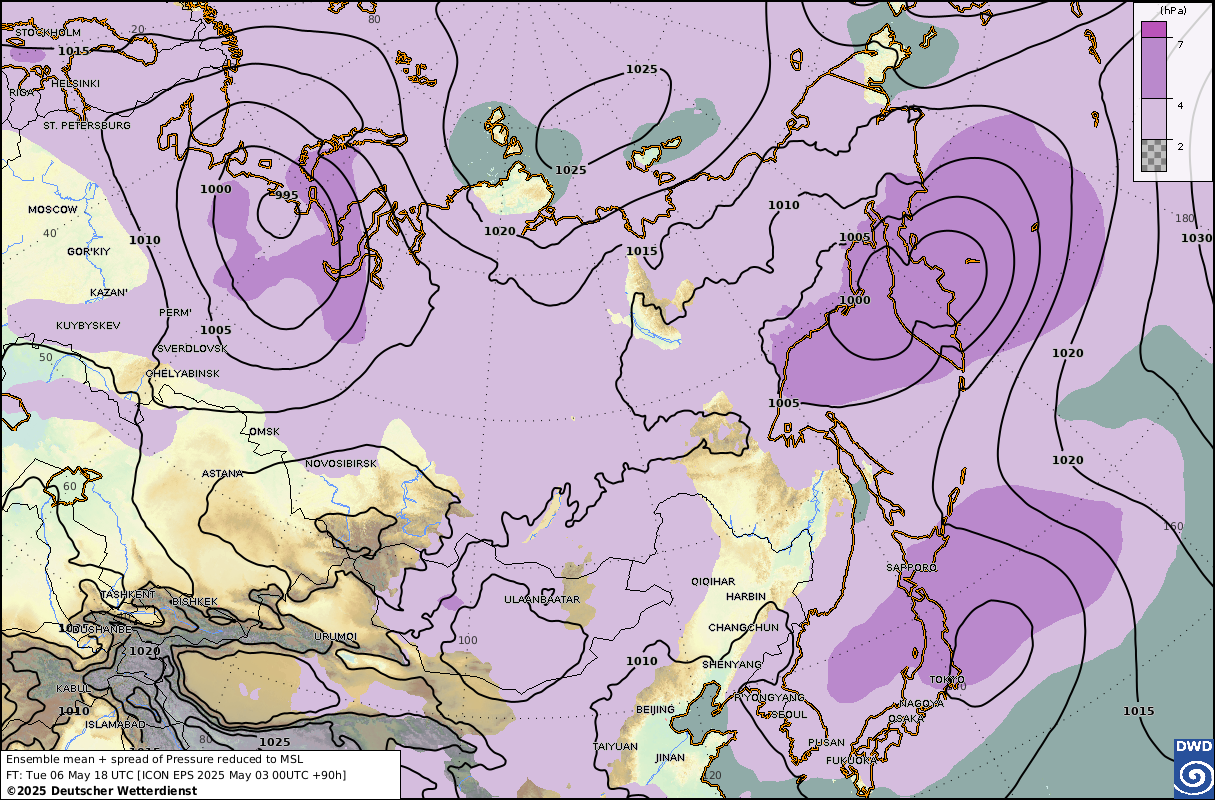Select the magenta above-7 hPa legend swatch

click(x=1154, y=30)
